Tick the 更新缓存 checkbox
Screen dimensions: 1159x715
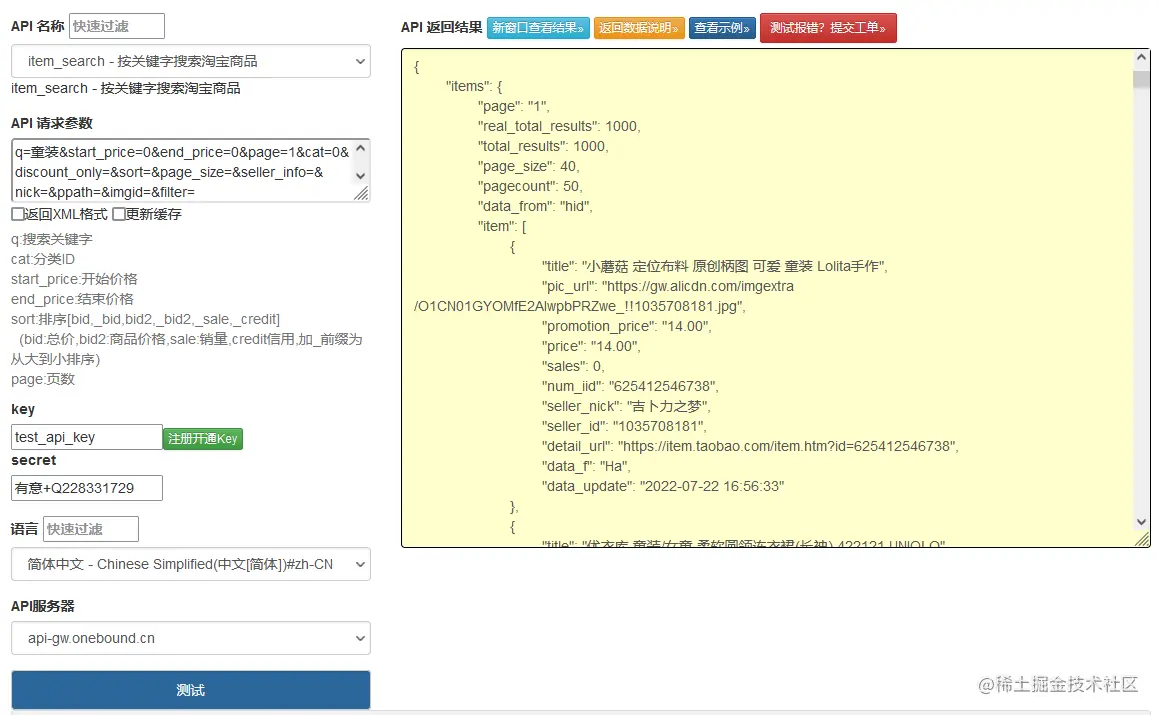click(118, 214)
